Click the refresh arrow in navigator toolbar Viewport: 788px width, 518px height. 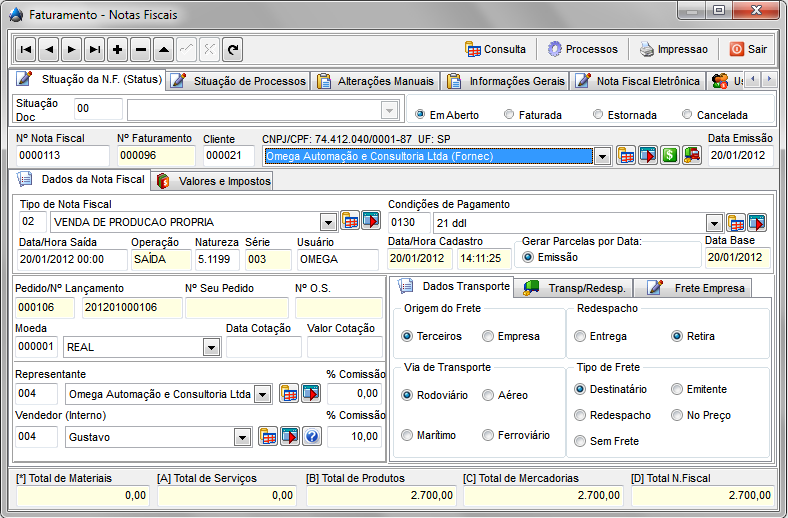click(x=232, y=49)
